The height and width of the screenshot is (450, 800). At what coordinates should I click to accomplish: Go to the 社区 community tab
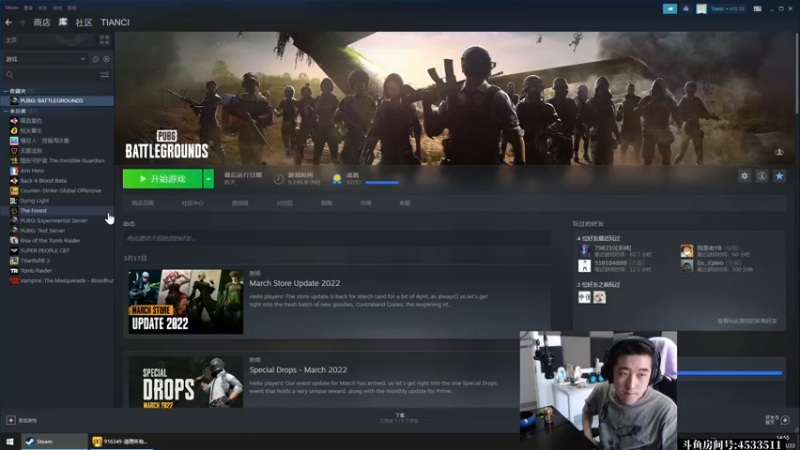click(84, 22)
